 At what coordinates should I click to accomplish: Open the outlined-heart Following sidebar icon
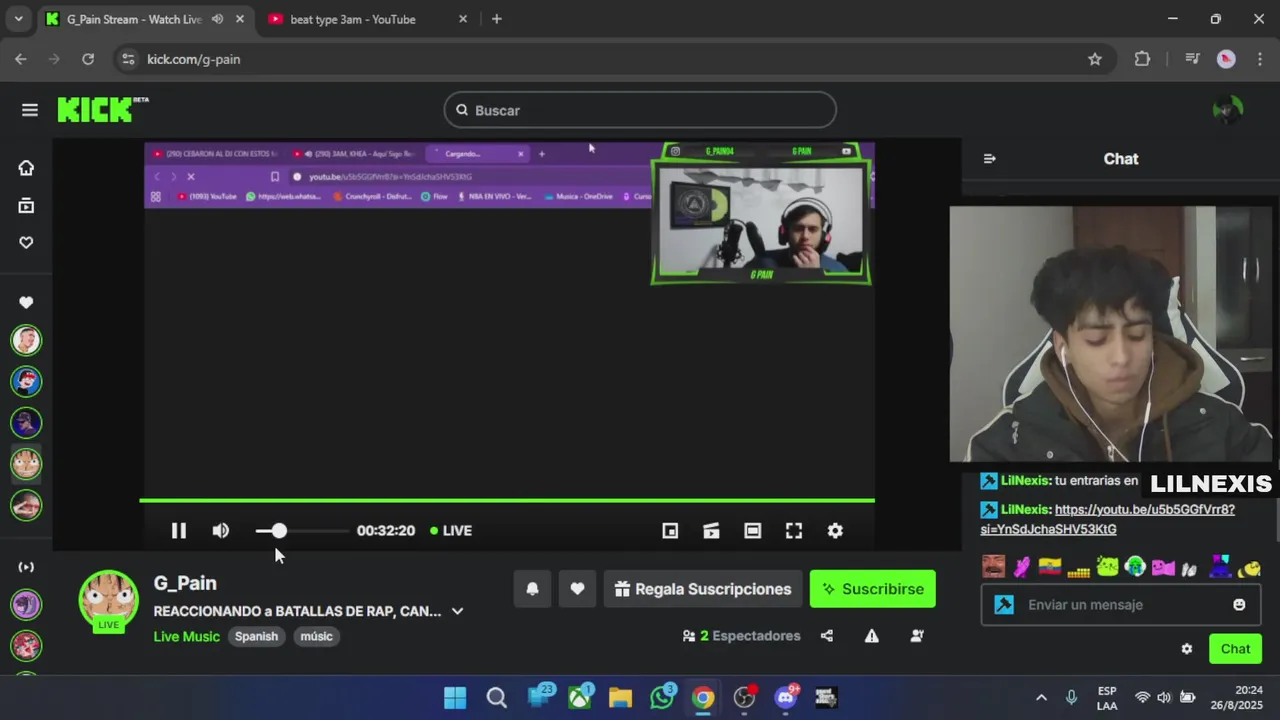(26, 243)
